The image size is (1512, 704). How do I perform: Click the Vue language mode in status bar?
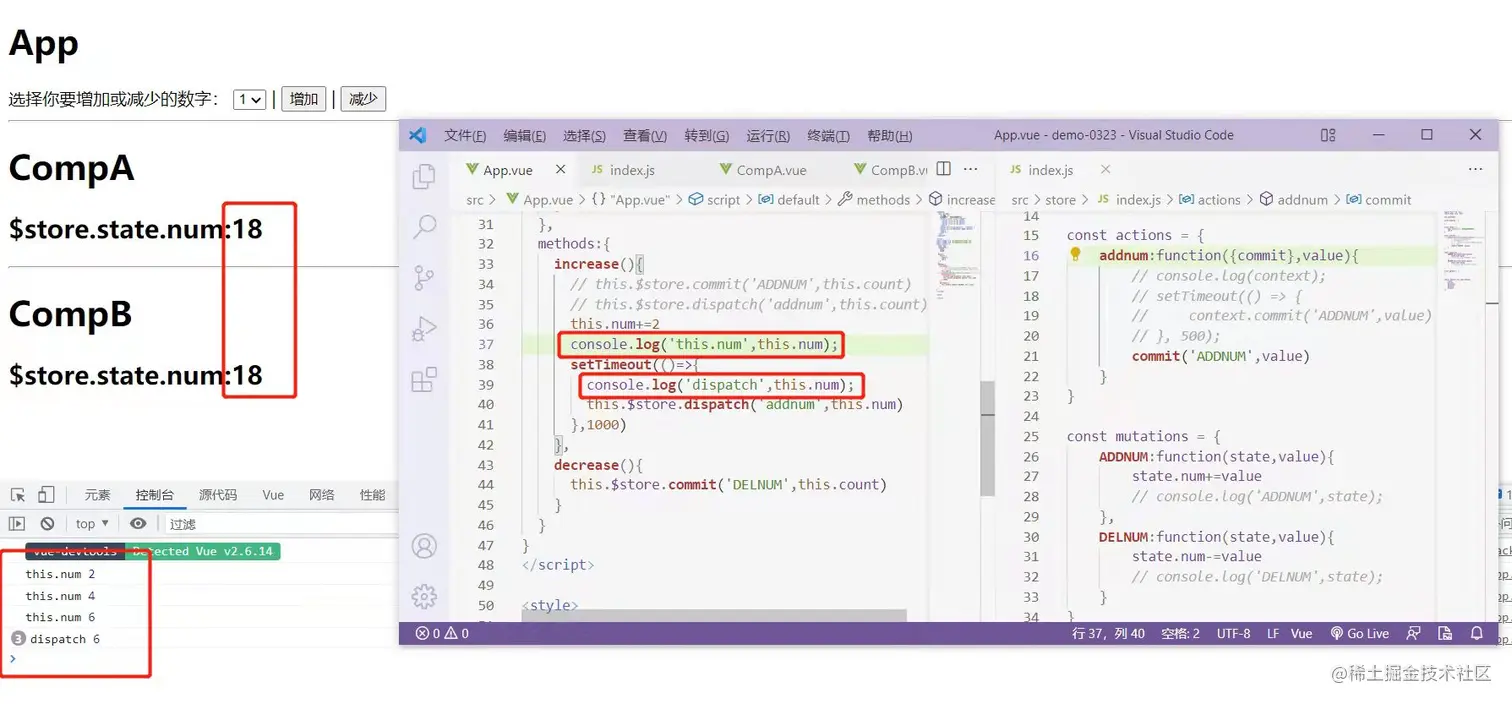click(x=1301, y=633)
